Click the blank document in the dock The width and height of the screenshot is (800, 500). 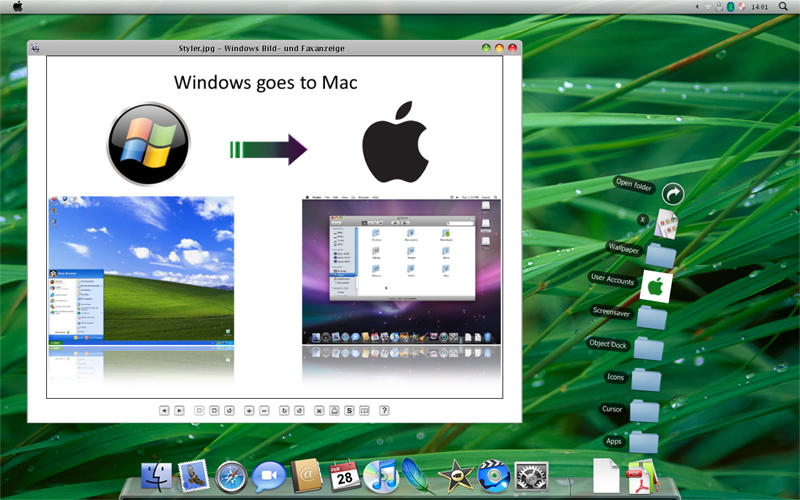606,476
